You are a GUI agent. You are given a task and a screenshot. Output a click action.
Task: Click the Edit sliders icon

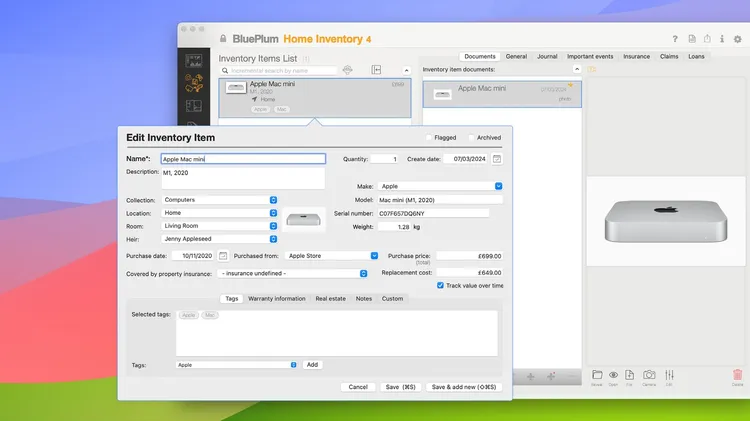point(669,375)
